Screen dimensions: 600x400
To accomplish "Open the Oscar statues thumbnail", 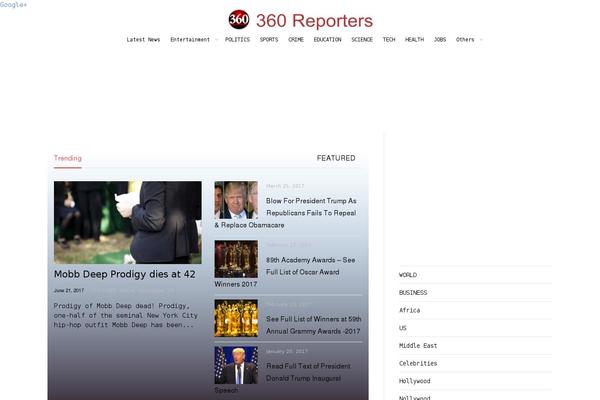I will (236, 259).
